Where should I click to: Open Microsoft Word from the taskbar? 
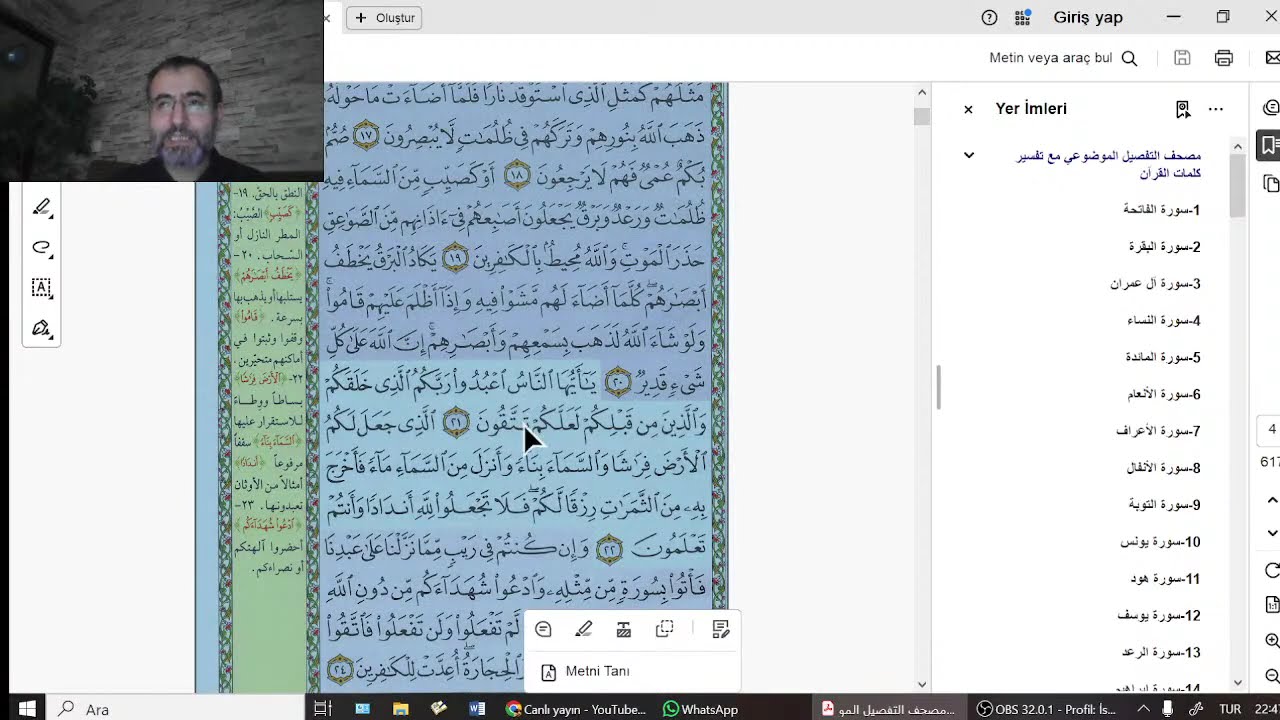coord(477,709)
